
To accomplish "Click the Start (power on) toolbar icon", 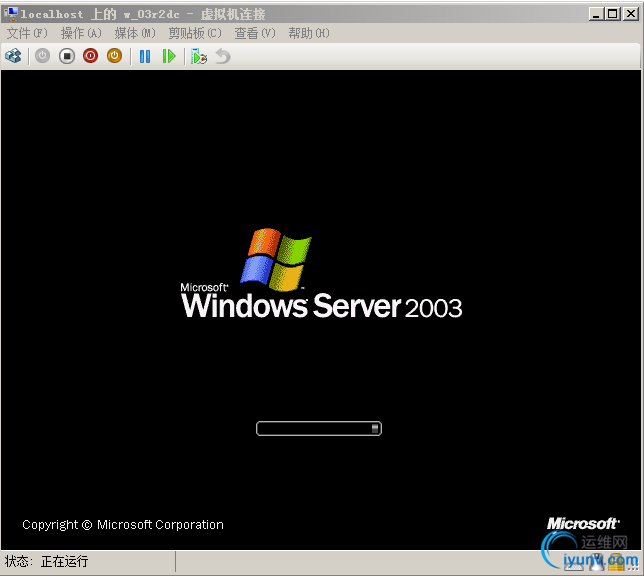I will coord(42,56).
